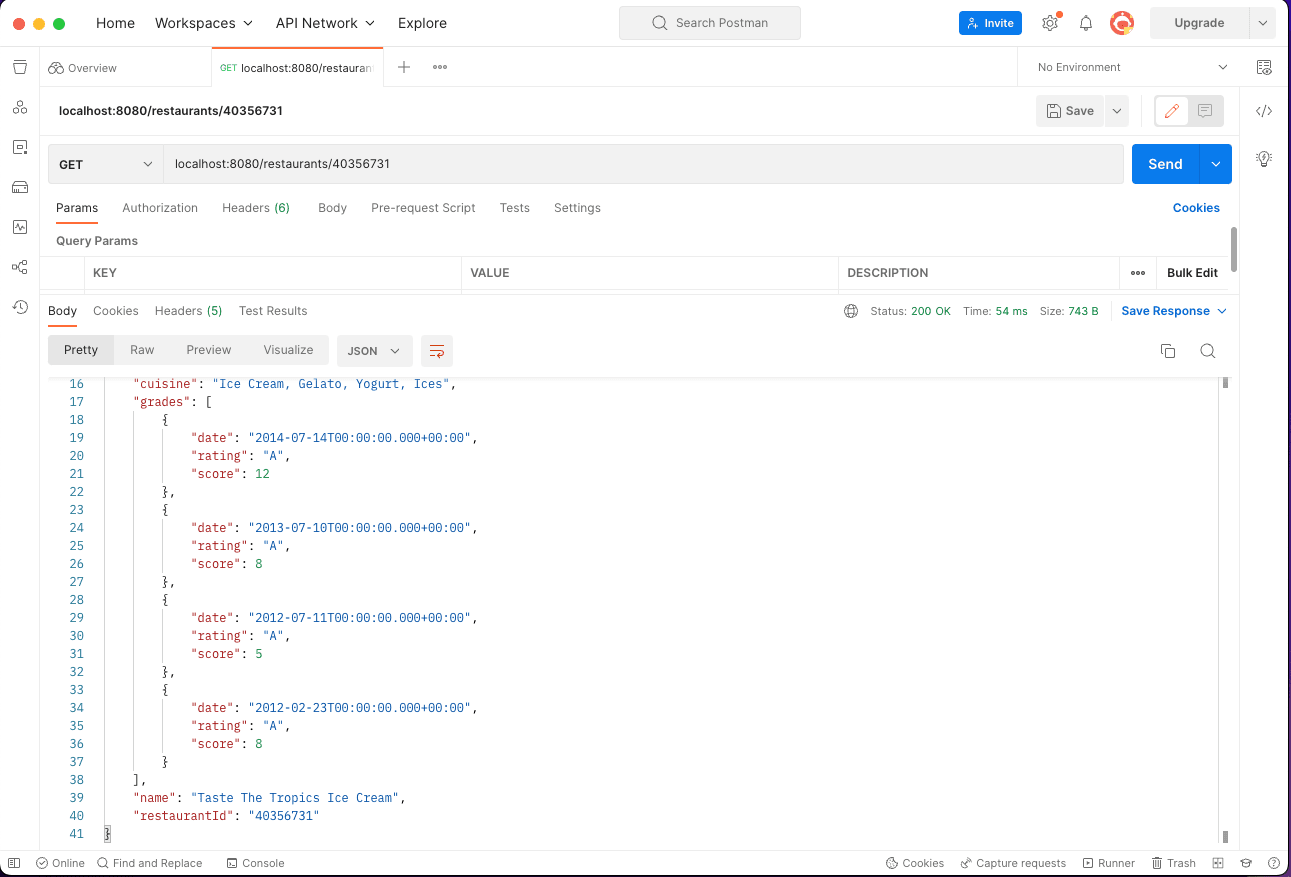1291x877 pixels.
Task: Copy the response body with copy icon
Action: (1167, 351)
